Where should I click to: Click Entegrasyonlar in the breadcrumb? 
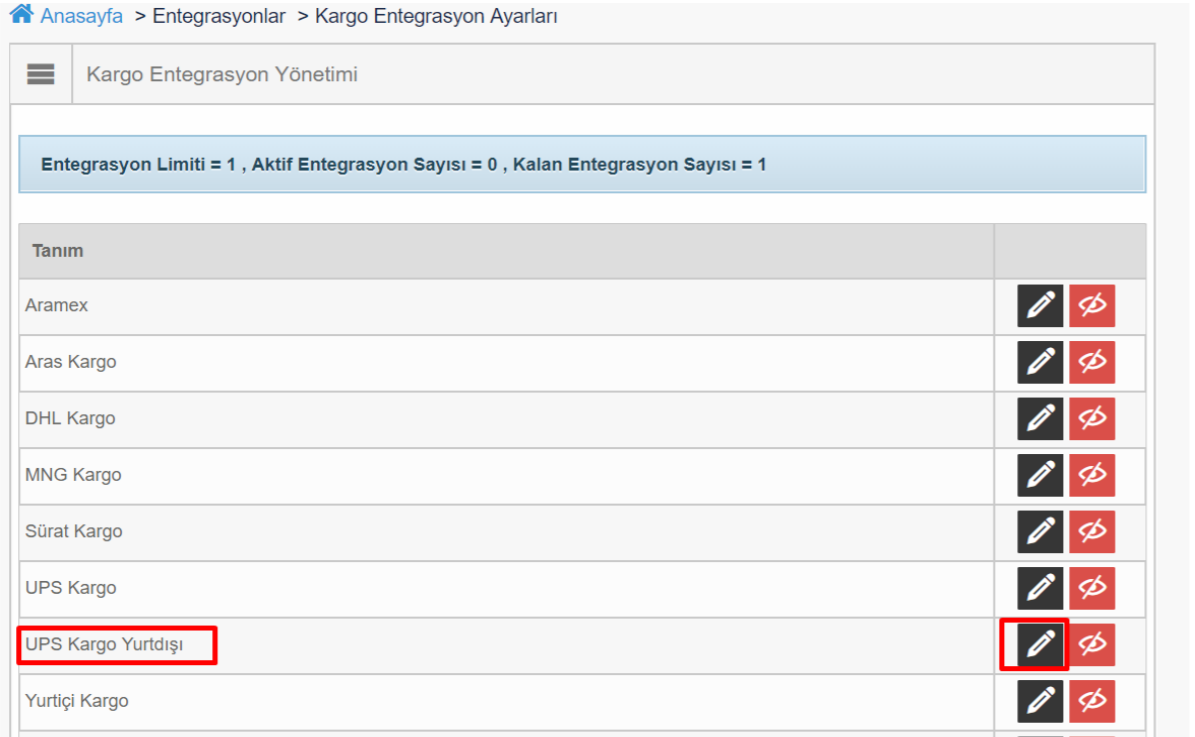tap(219, 16)
